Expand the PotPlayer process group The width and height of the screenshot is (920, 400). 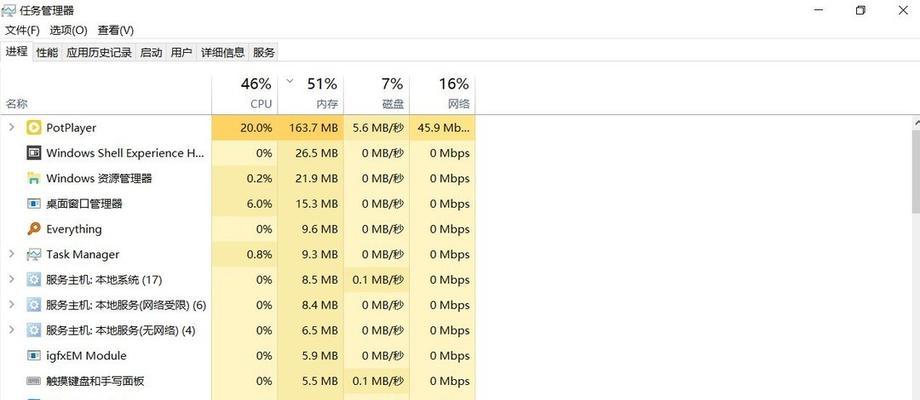point(11,127)
